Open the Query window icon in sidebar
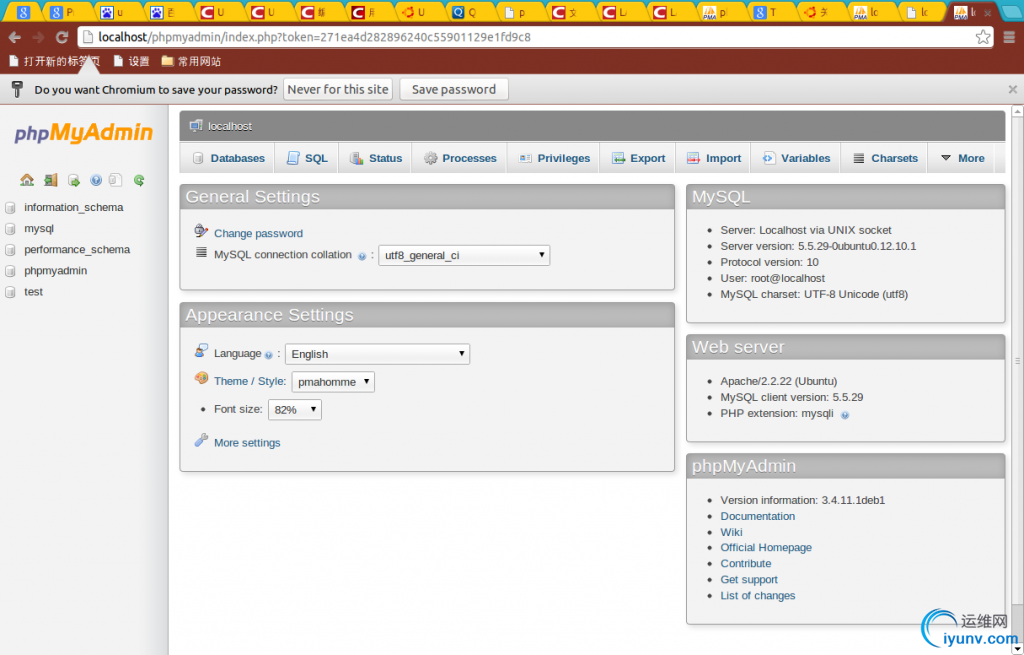The image size is (1024, 655). click(74, 180)
